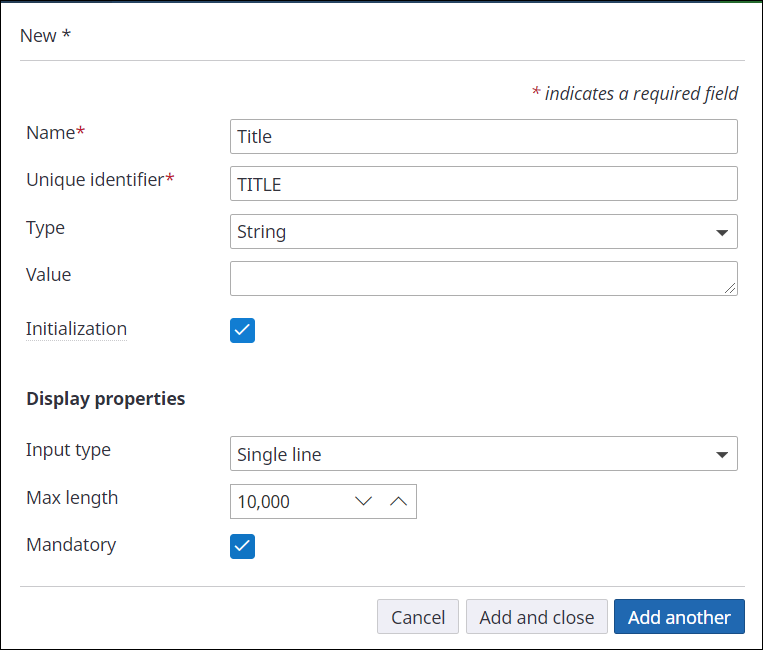Decrease Max length with down chevron

point(364,502)
